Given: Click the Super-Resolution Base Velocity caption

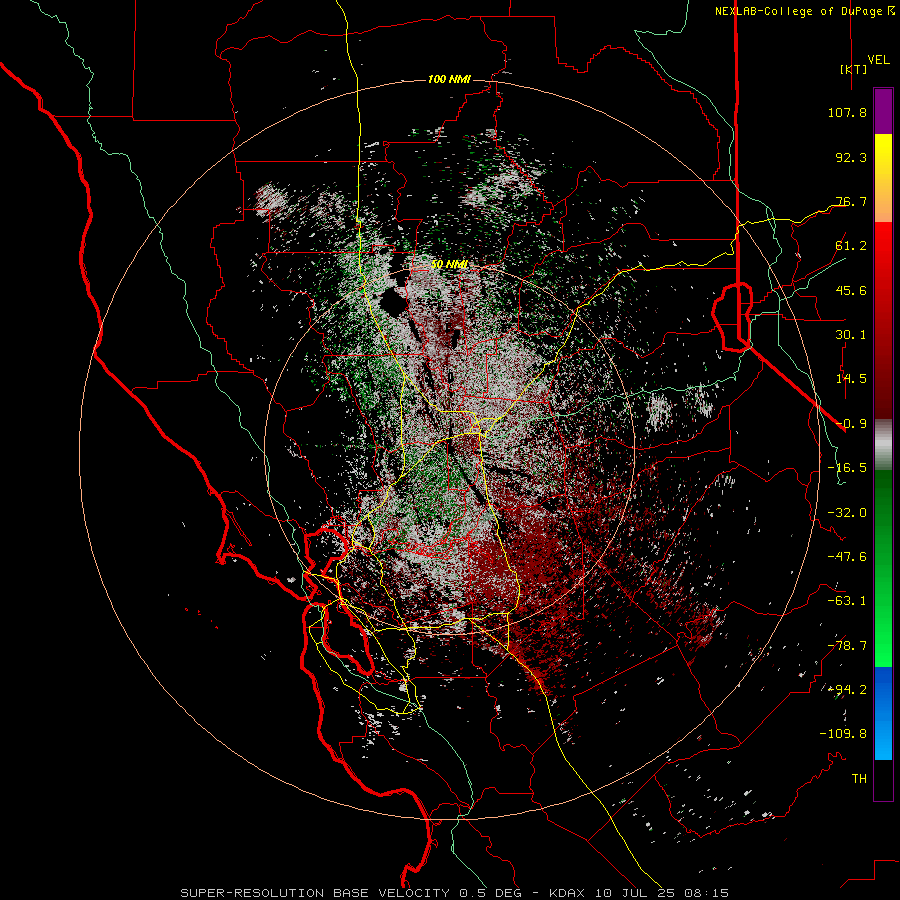Looking at the screenshot, I should click(455, 893).
